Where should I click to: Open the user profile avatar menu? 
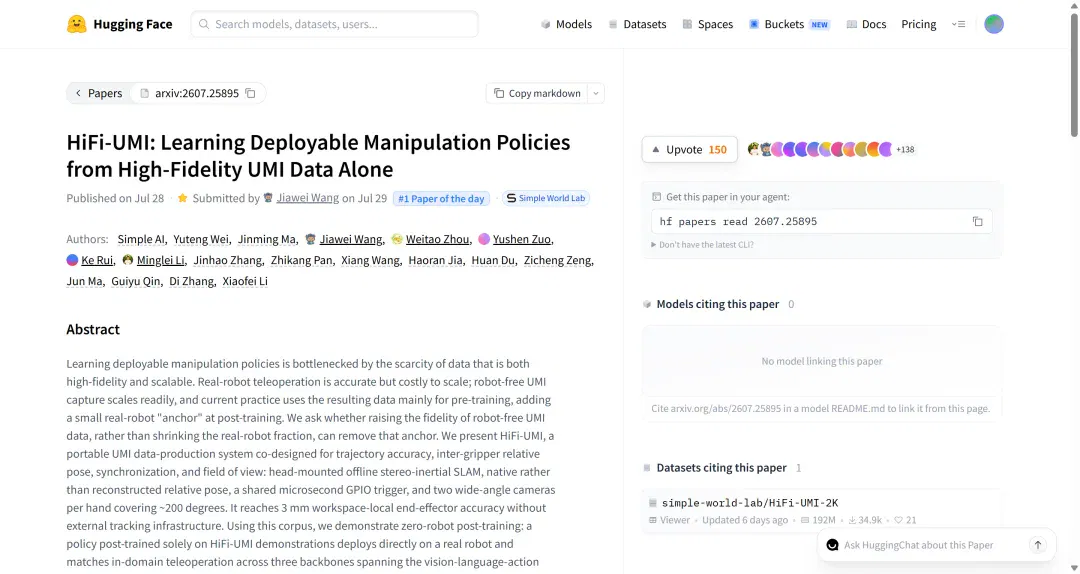(994, 24)
